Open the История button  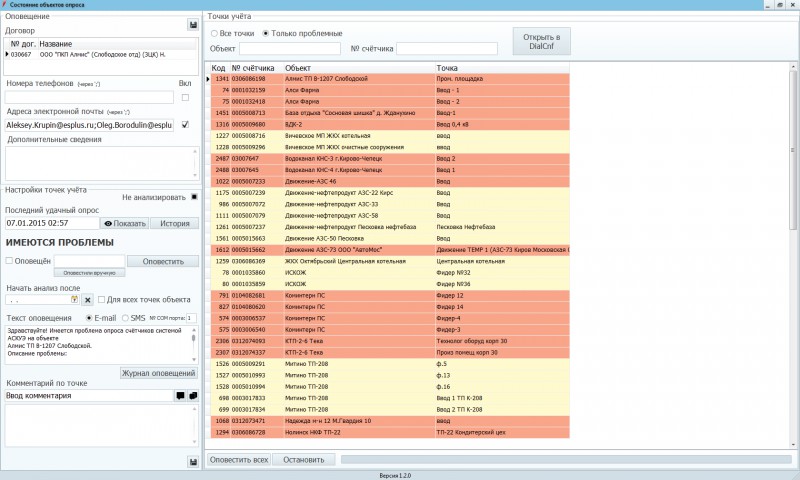(x=174, y=223)
